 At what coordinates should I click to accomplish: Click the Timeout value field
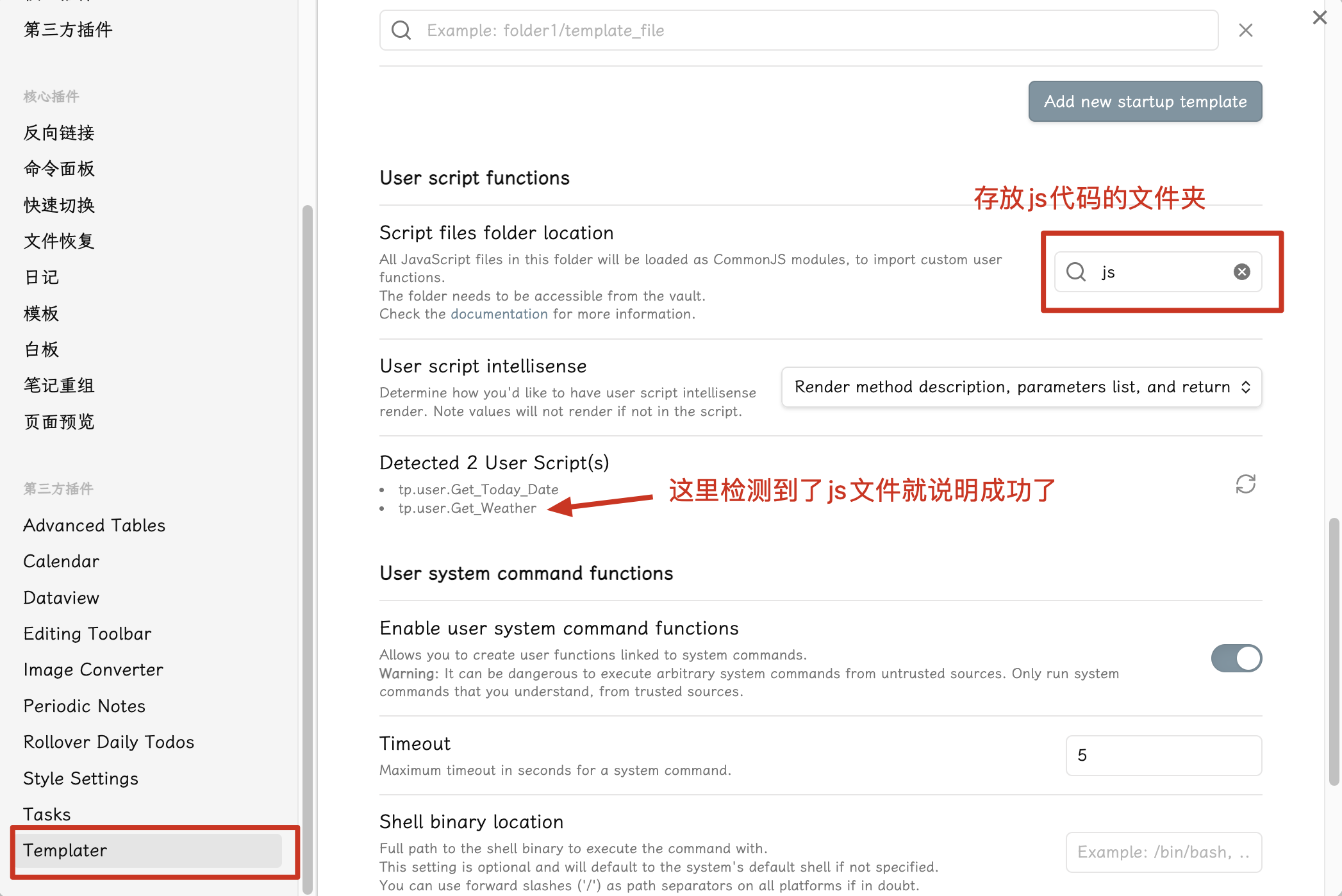coord(1164,756)
